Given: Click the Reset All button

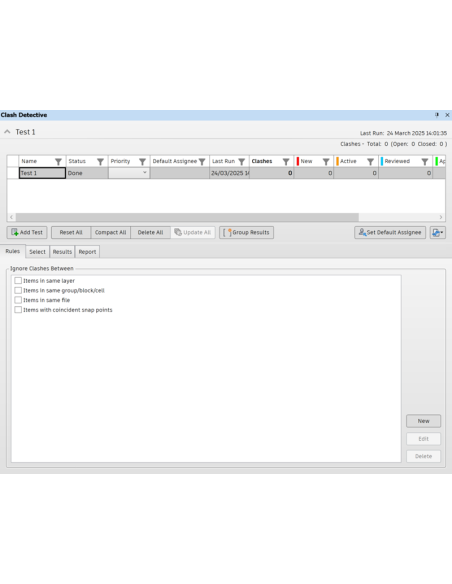Looking at the screenshot, I should click(71, 232).
